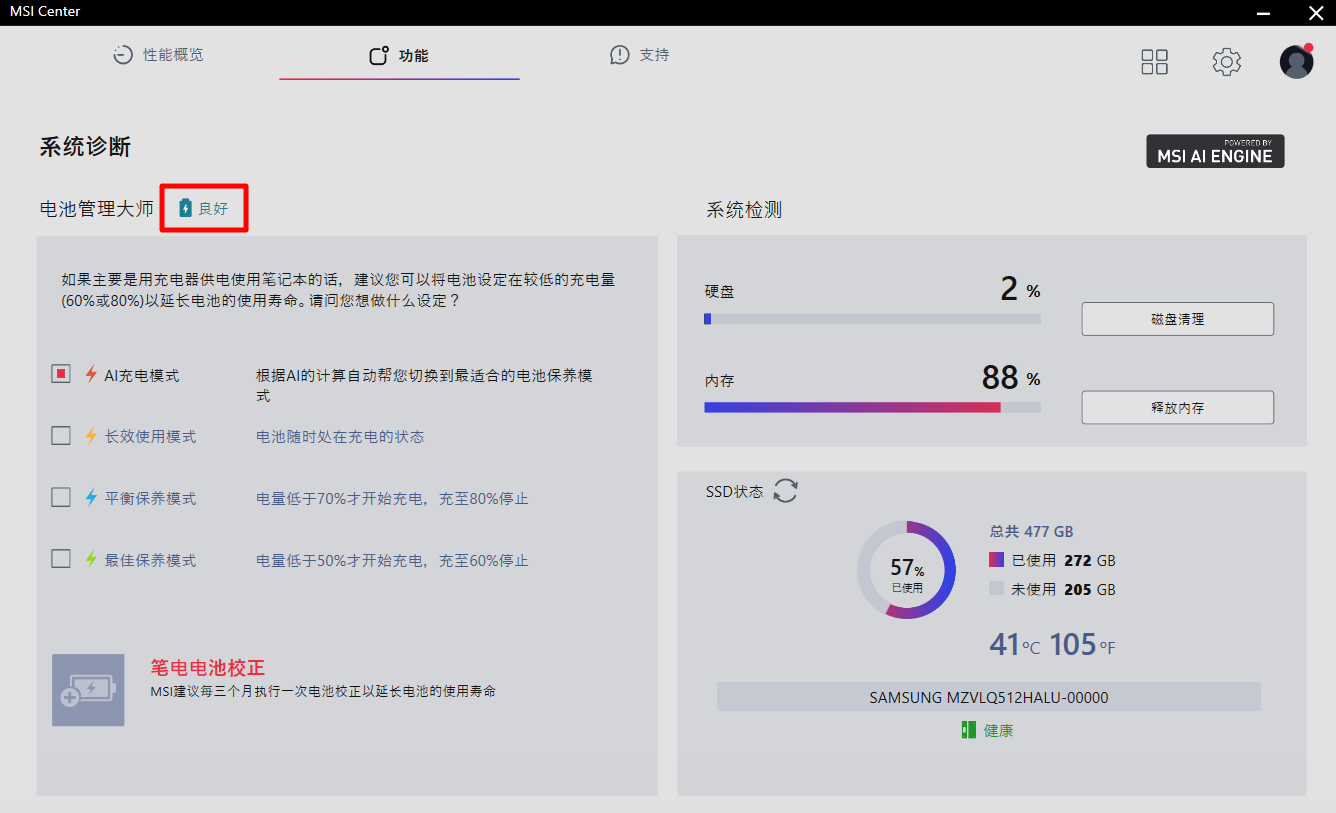This screenshot has height=813, width=1336.
Task: Click the 释放内存 button
Action: coord(1177,407)
